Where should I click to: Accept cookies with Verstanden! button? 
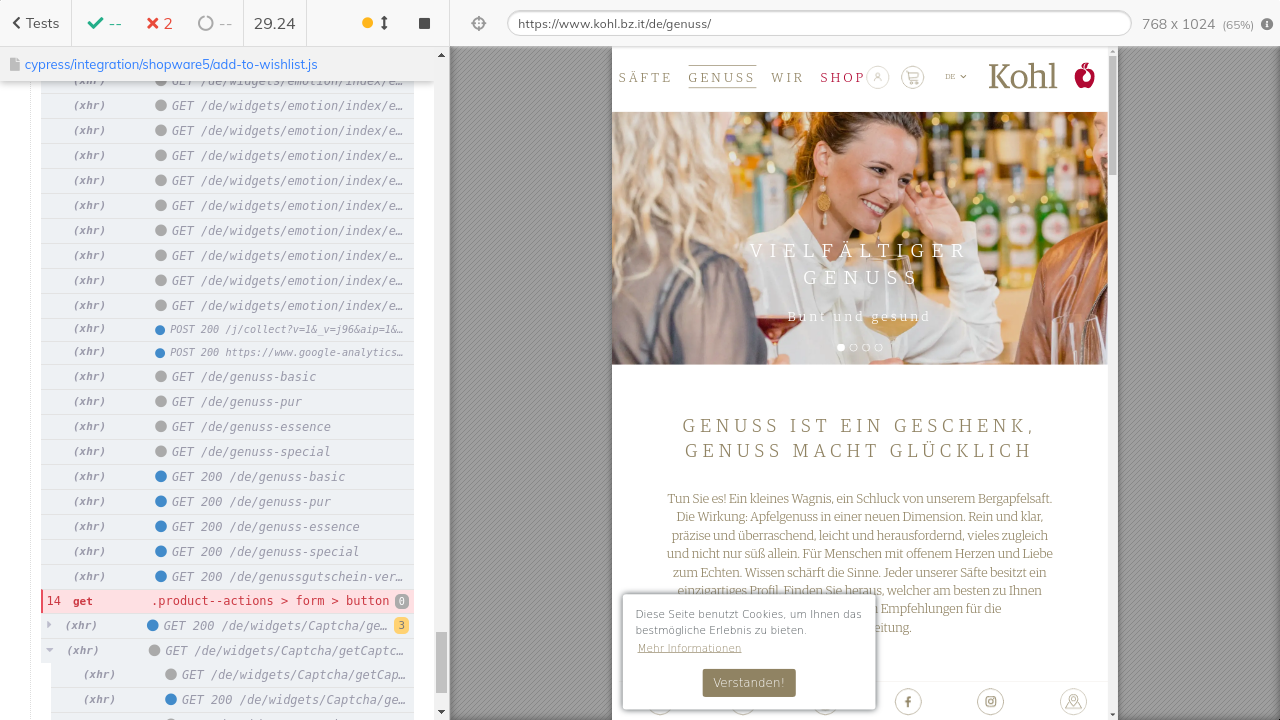tap(749, 683)
